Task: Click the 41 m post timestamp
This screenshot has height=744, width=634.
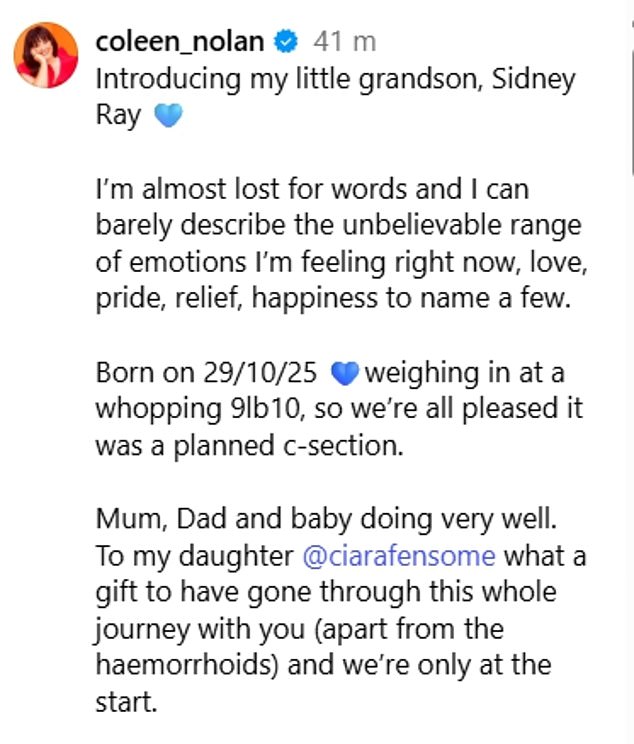Action: point(344,42)
